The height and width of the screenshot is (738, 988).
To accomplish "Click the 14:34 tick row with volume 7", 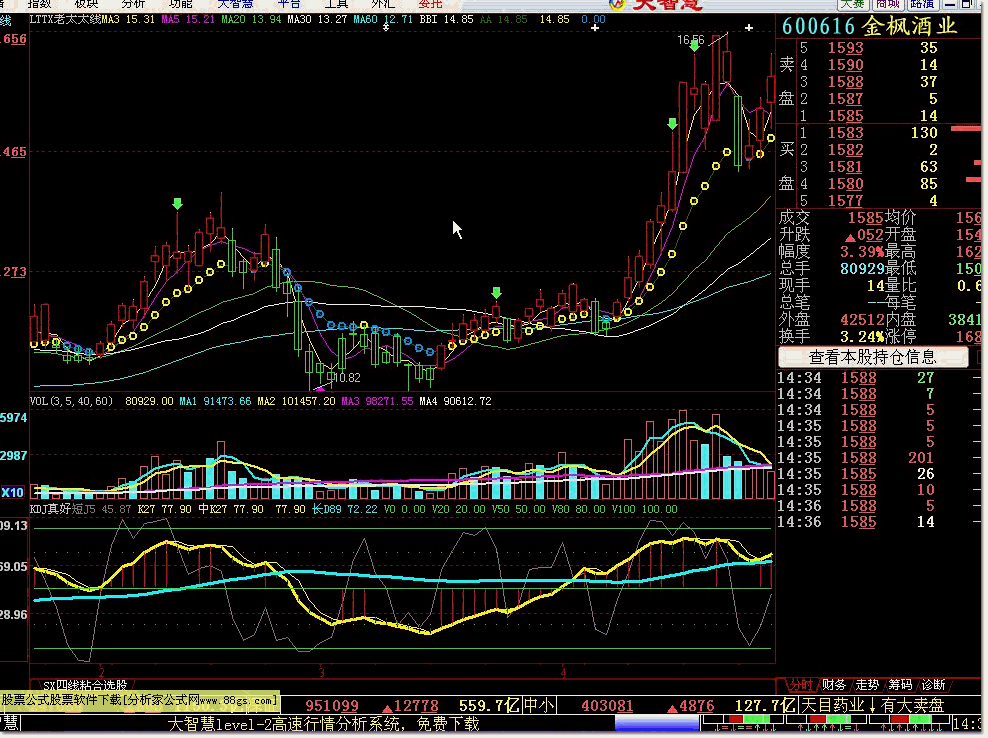I will [x=857, y=394].
